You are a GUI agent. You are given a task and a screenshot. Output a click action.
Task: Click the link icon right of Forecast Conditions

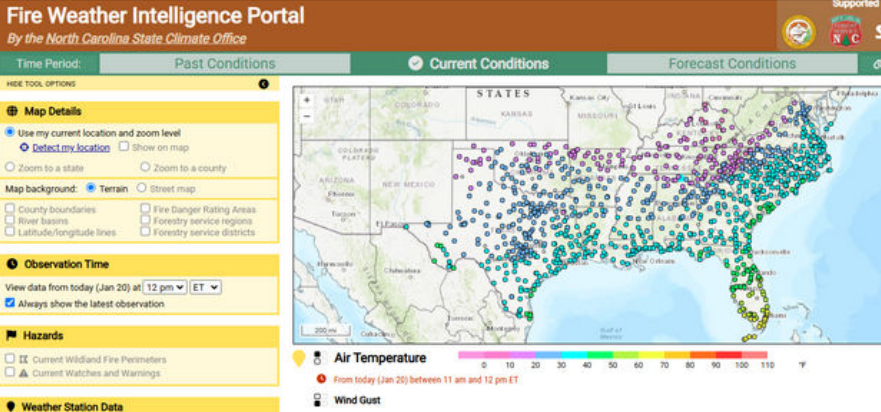click(x=877, y=64)
